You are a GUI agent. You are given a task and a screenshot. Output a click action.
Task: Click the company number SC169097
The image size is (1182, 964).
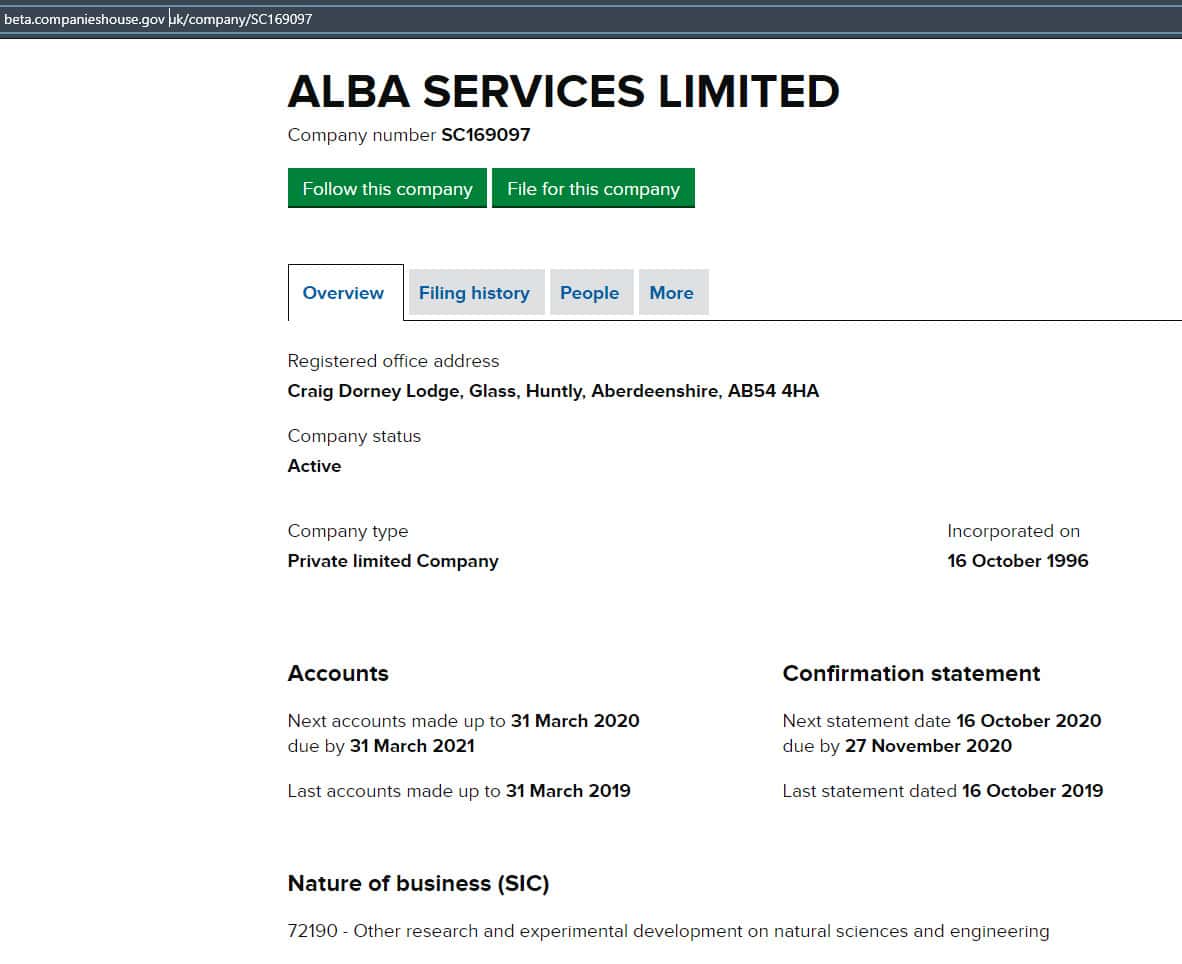point(485,135)
